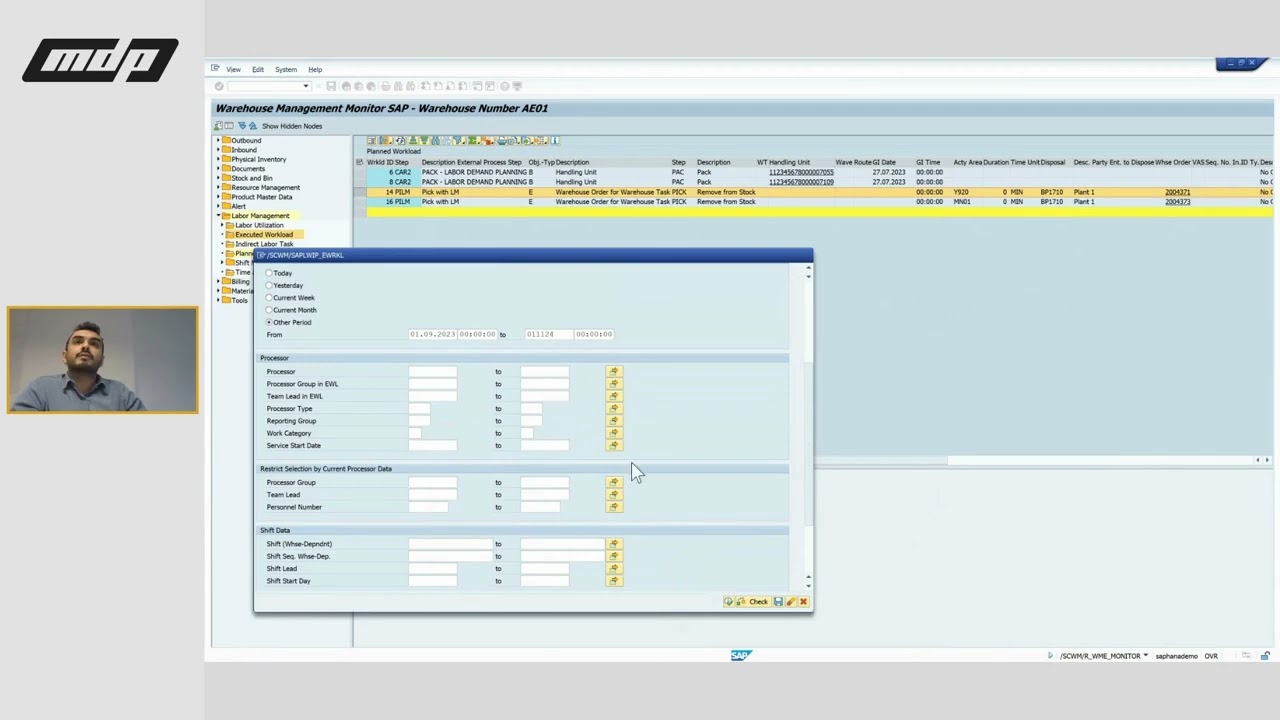The height and width of the screenshot is (720, 1280).
Task: Click the pencil edit icon in dialog footer
Action: (791, 602)
